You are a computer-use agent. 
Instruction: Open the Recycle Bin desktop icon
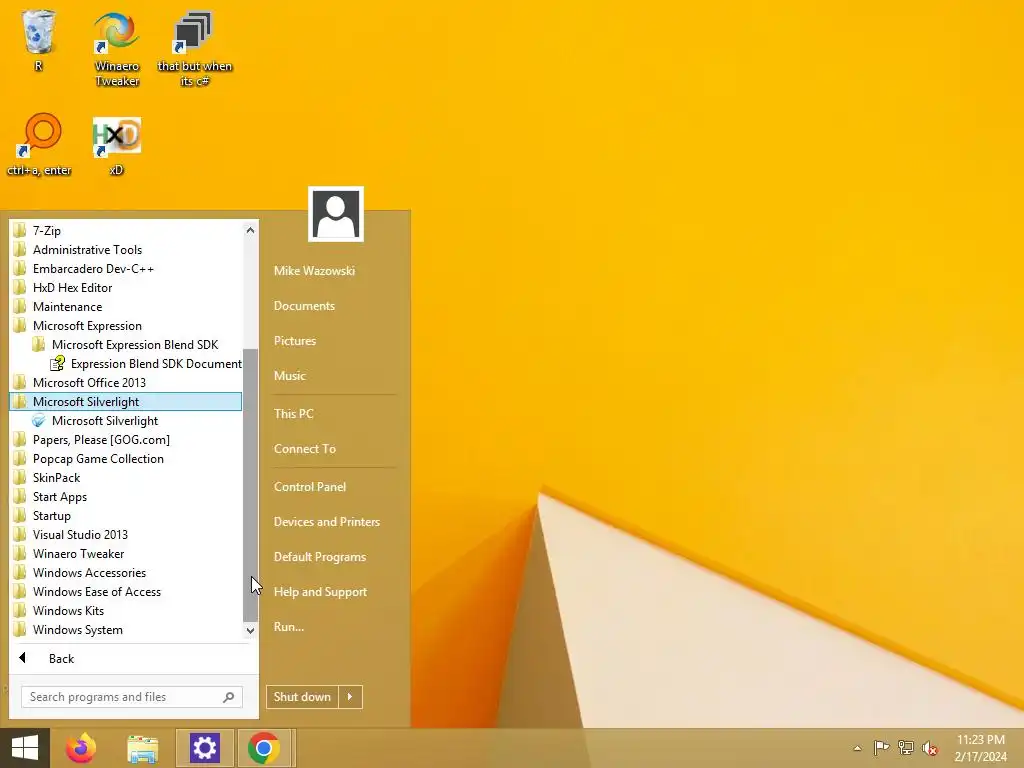[x=38, y=40]
